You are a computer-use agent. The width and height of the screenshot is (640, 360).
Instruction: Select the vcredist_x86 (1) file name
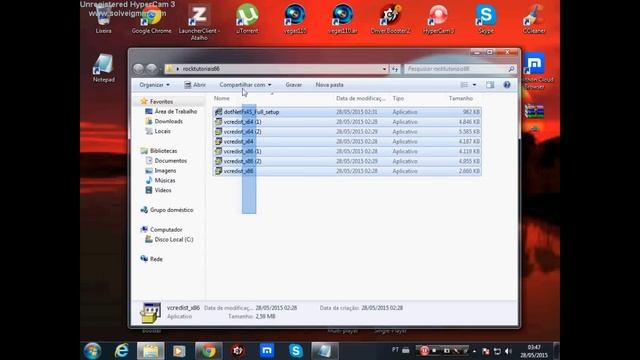pyautogui.click(x=242, y=151)
